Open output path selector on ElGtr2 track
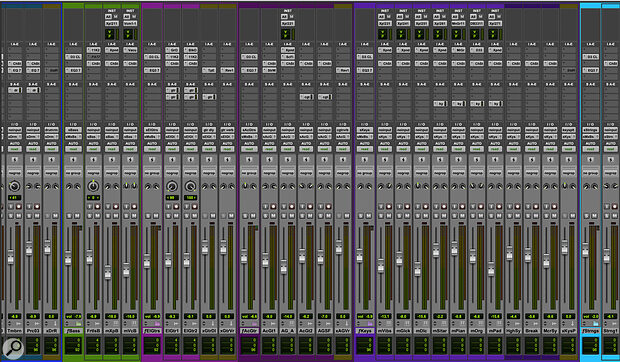 click(x=191, y=136)
